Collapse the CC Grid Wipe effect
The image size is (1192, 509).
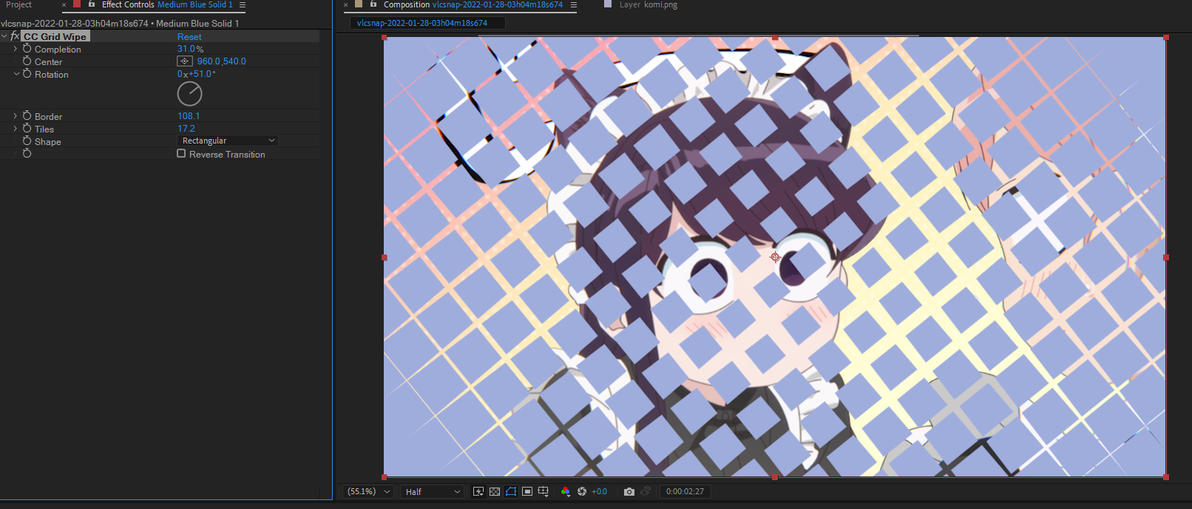pos(5,36)
